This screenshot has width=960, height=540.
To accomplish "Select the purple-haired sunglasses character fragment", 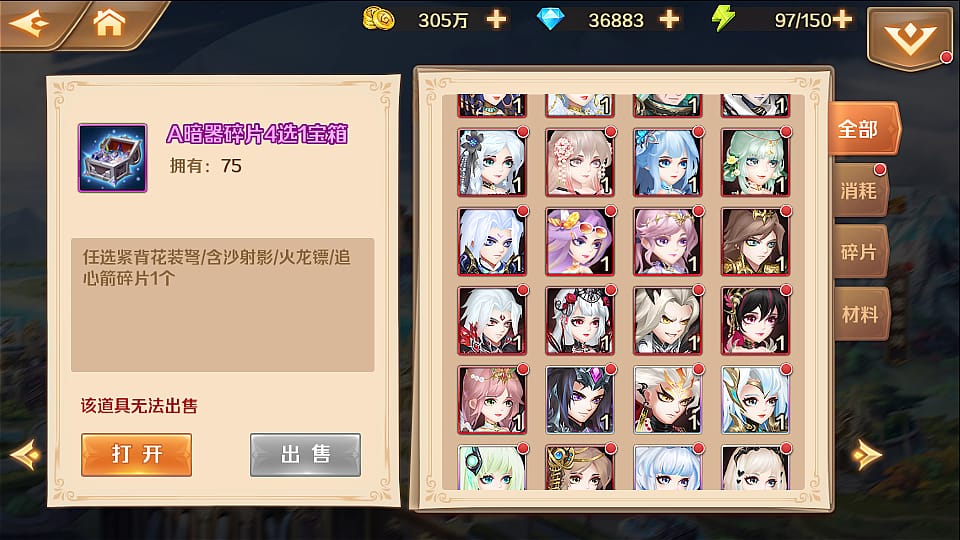I will coord(580,241).
